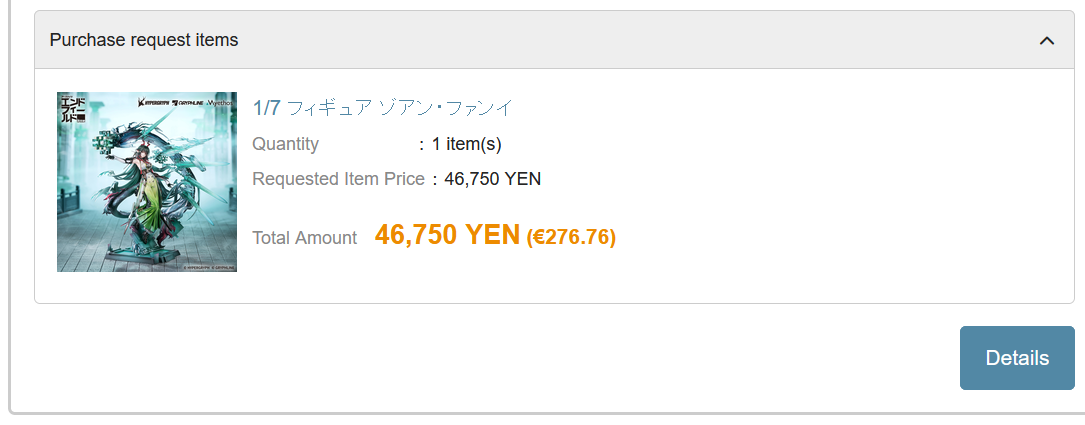Screen dimensions: 1085x425
Task: Click the Quantity label
Action: [x=285, y=144]
